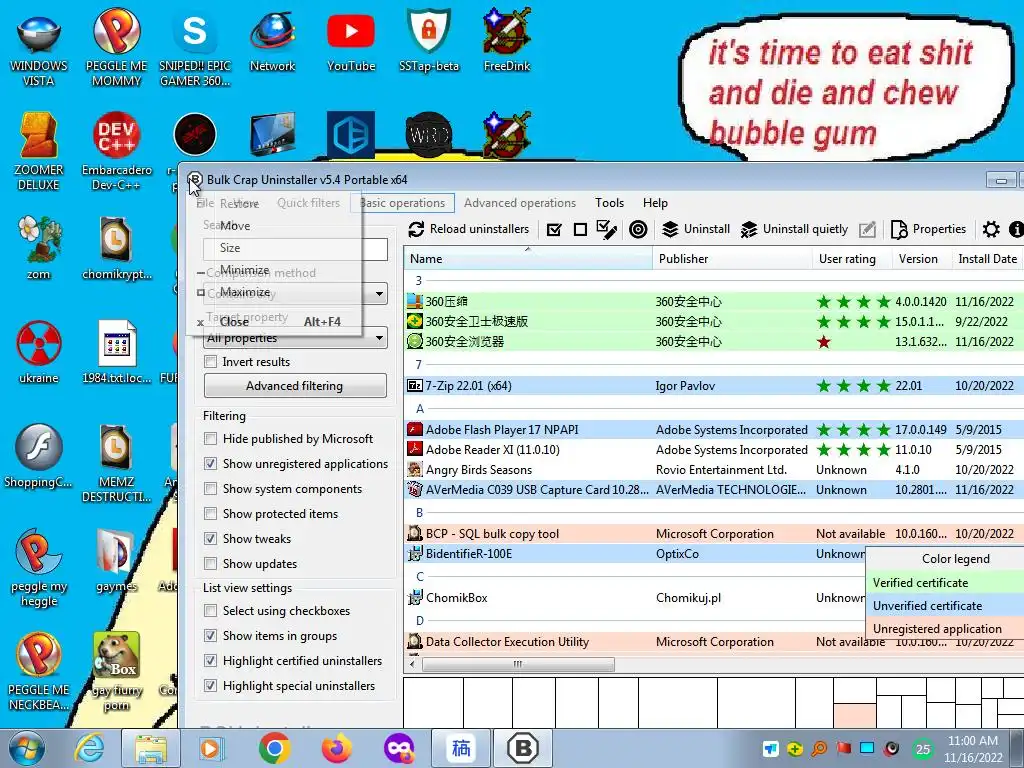
Task: Open the All properties dropdown
Action: [295, 338]
